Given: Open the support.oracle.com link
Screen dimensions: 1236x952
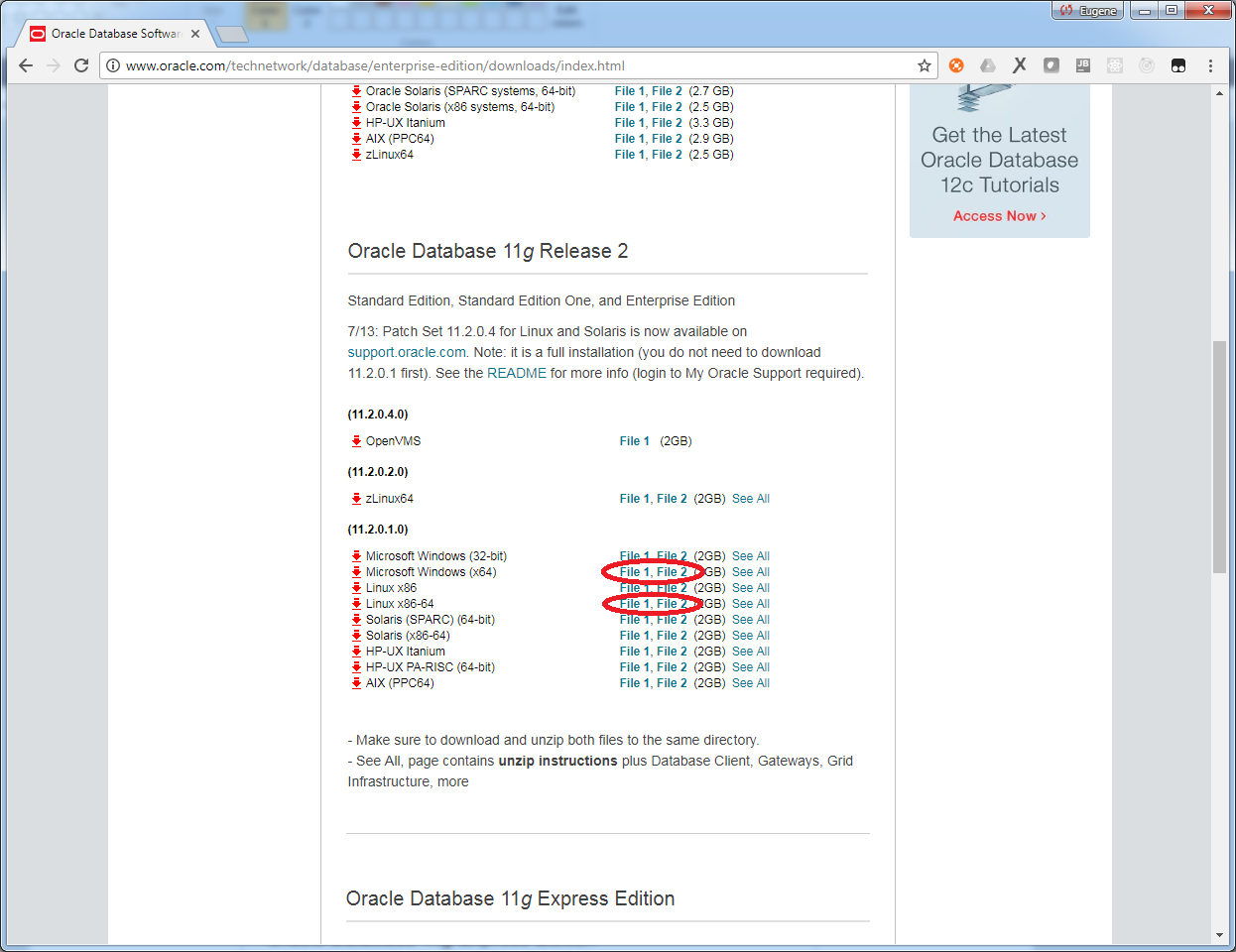Looking at the screenshot, I should tap(407, 352).
